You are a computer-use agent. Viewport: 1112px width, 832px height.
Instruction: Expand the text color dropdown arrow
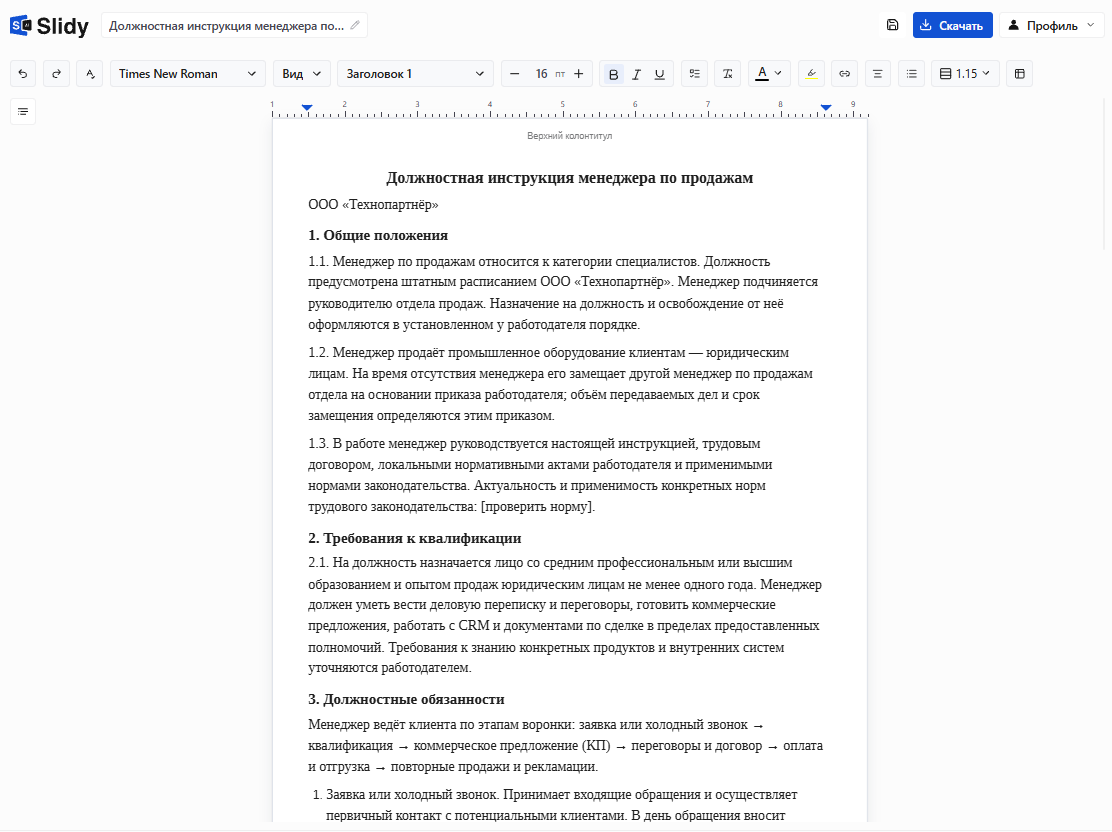pyautogui.click(x=778, y=73)
